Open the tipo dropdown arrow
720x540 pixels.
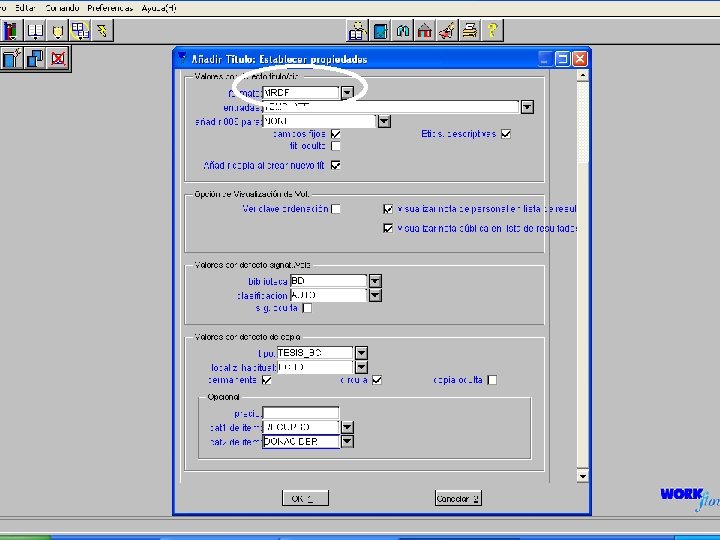coord(361,353)
